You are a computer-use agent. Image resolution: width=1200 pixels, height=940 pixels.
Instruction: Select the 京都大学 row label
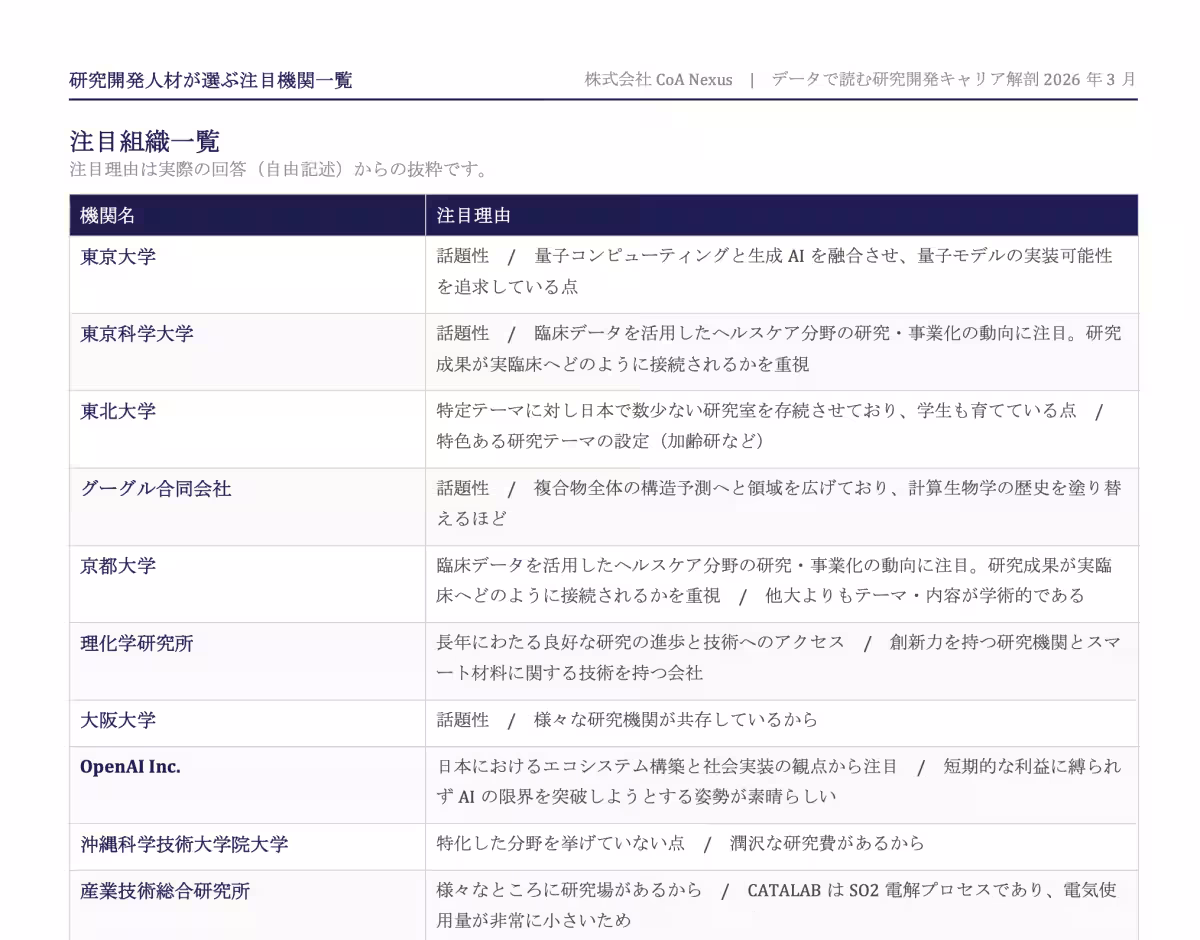click(x=118, y=567)
